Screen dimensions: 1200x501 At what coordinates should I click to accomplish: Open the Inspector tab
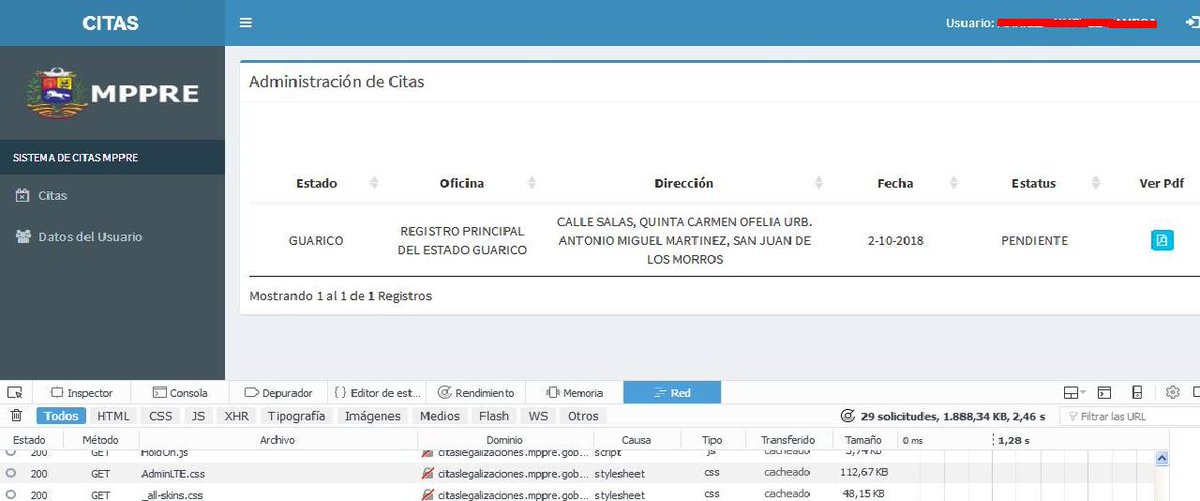[82, 393]
